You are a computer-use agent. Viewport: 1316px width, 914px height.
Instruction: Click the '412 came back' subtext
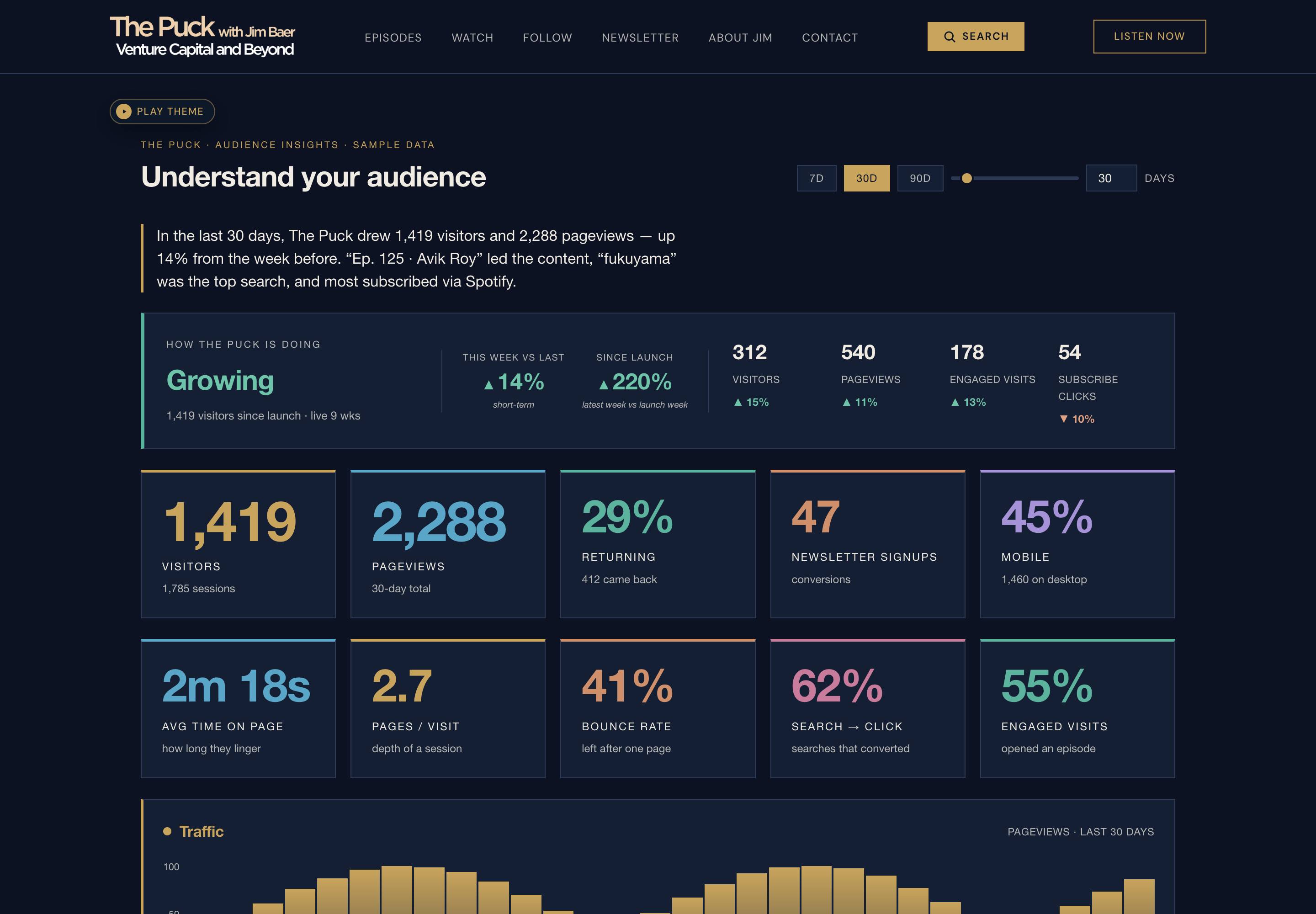click(x=619, y=579)
